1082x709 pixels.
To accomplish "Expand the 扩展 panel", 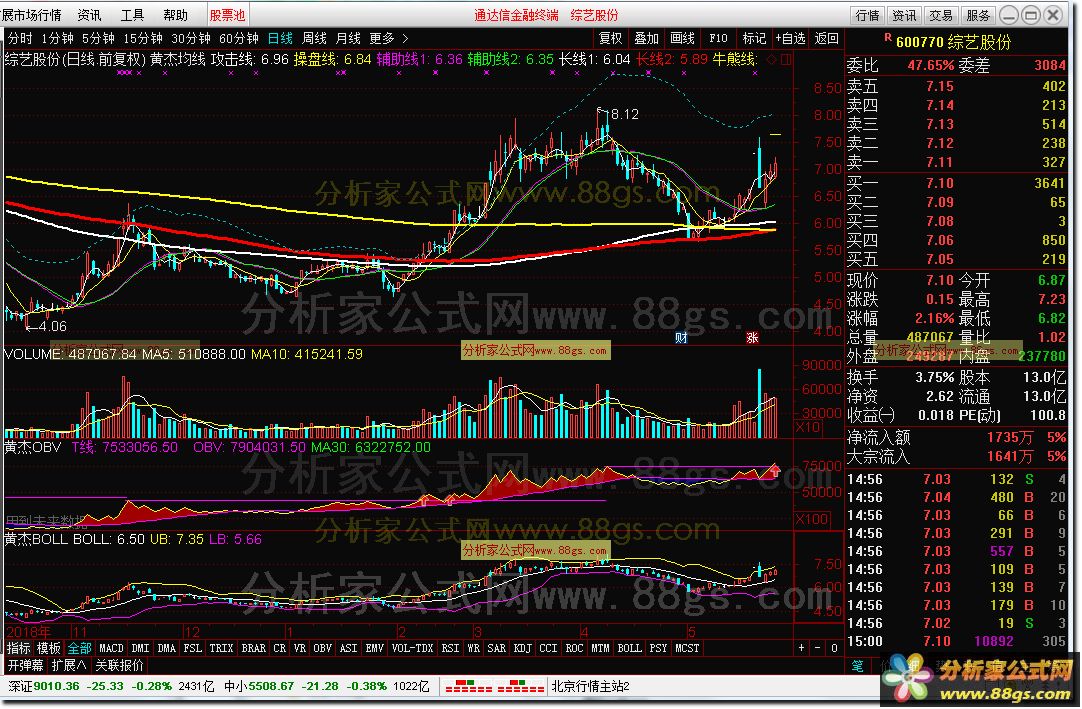I will (69, 666).
